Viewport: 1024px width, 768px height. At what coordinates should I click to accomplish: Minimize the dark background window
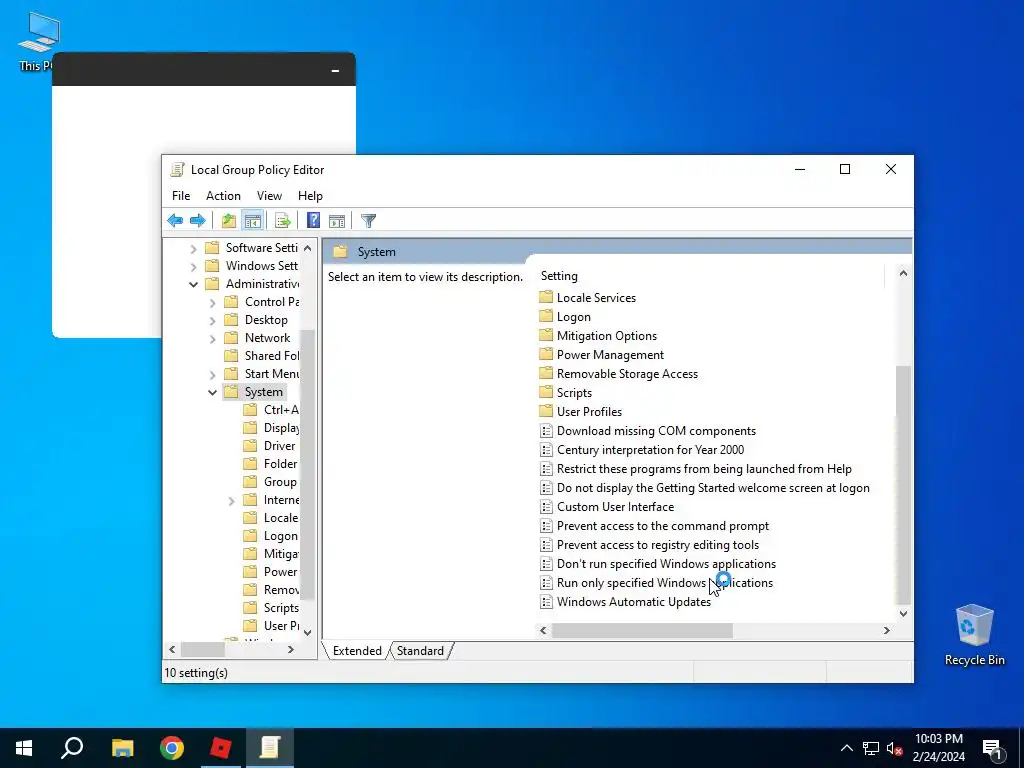tap(335, 70)
